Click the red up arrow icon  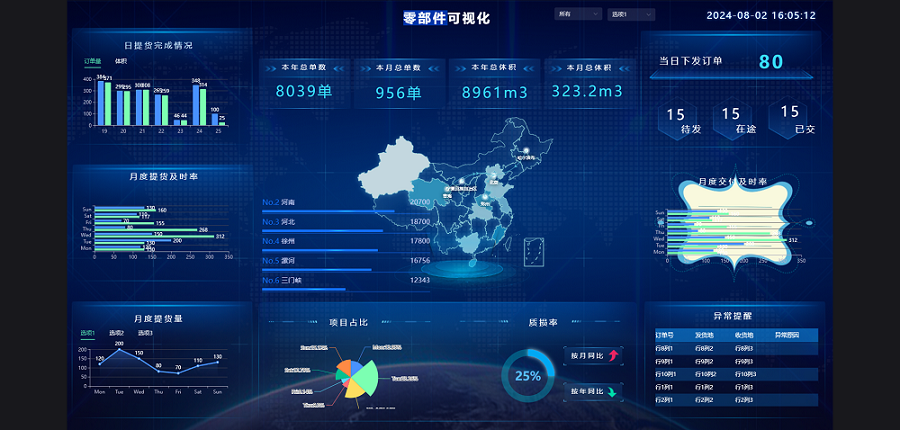pyautogui.click(x=613, y=355)
